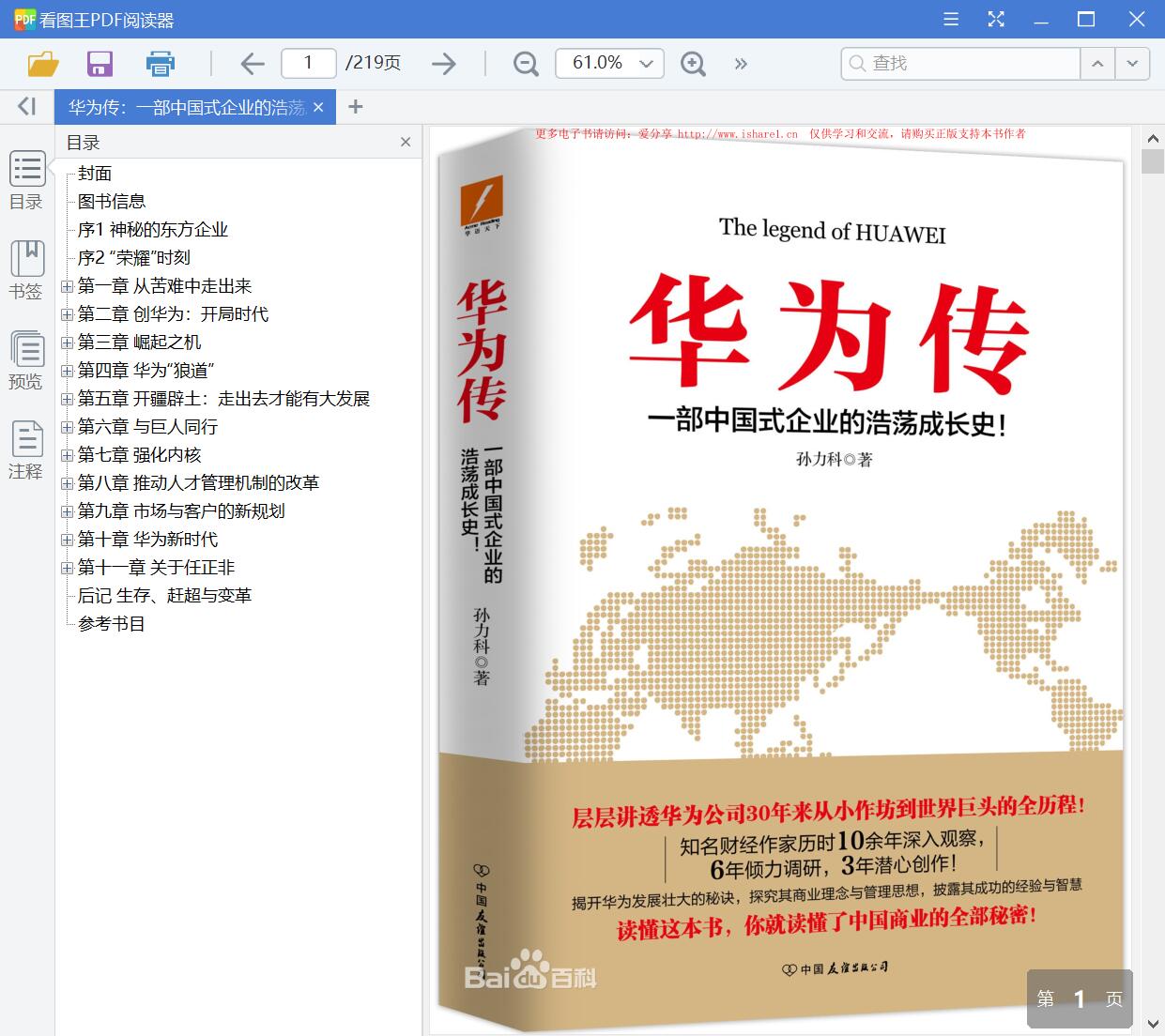Collapse the left sidebar panel
Viewport: 1165px width, 1036px height.
26,106
